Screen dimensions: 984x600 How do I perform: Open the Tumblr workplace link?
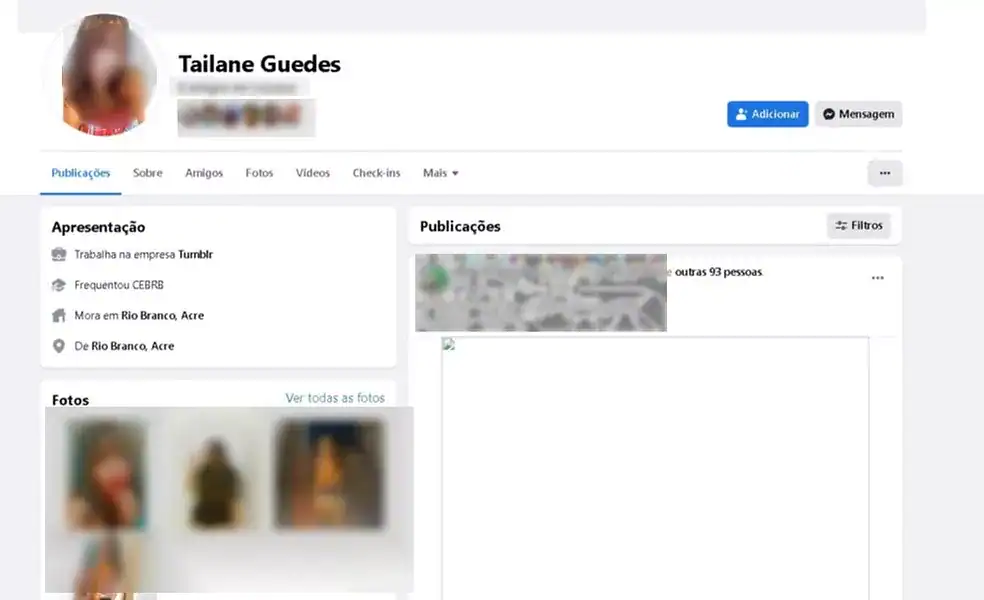(x=195, y=255)
